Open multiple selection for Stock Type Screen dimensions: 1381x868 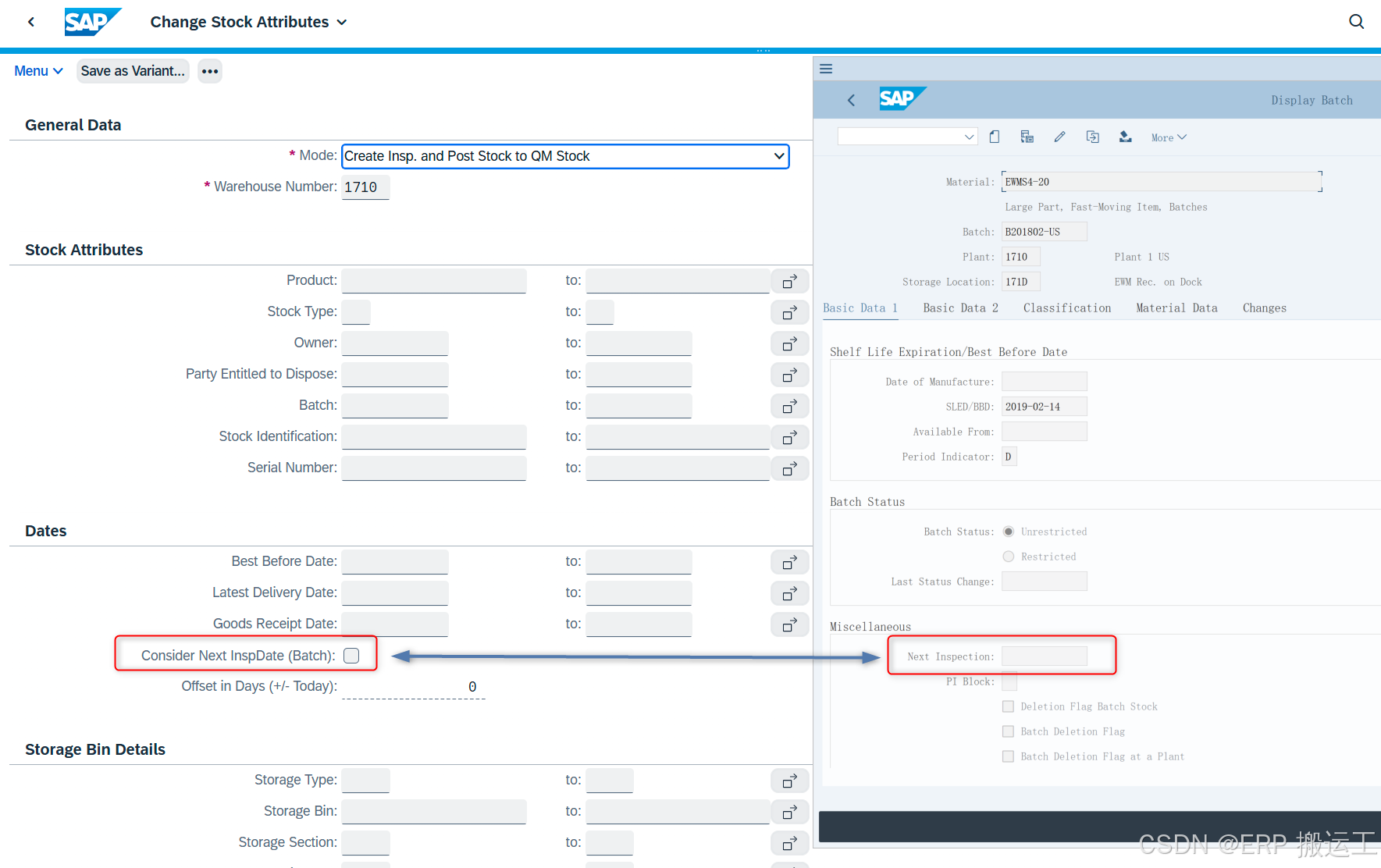(x=790, y=312)
